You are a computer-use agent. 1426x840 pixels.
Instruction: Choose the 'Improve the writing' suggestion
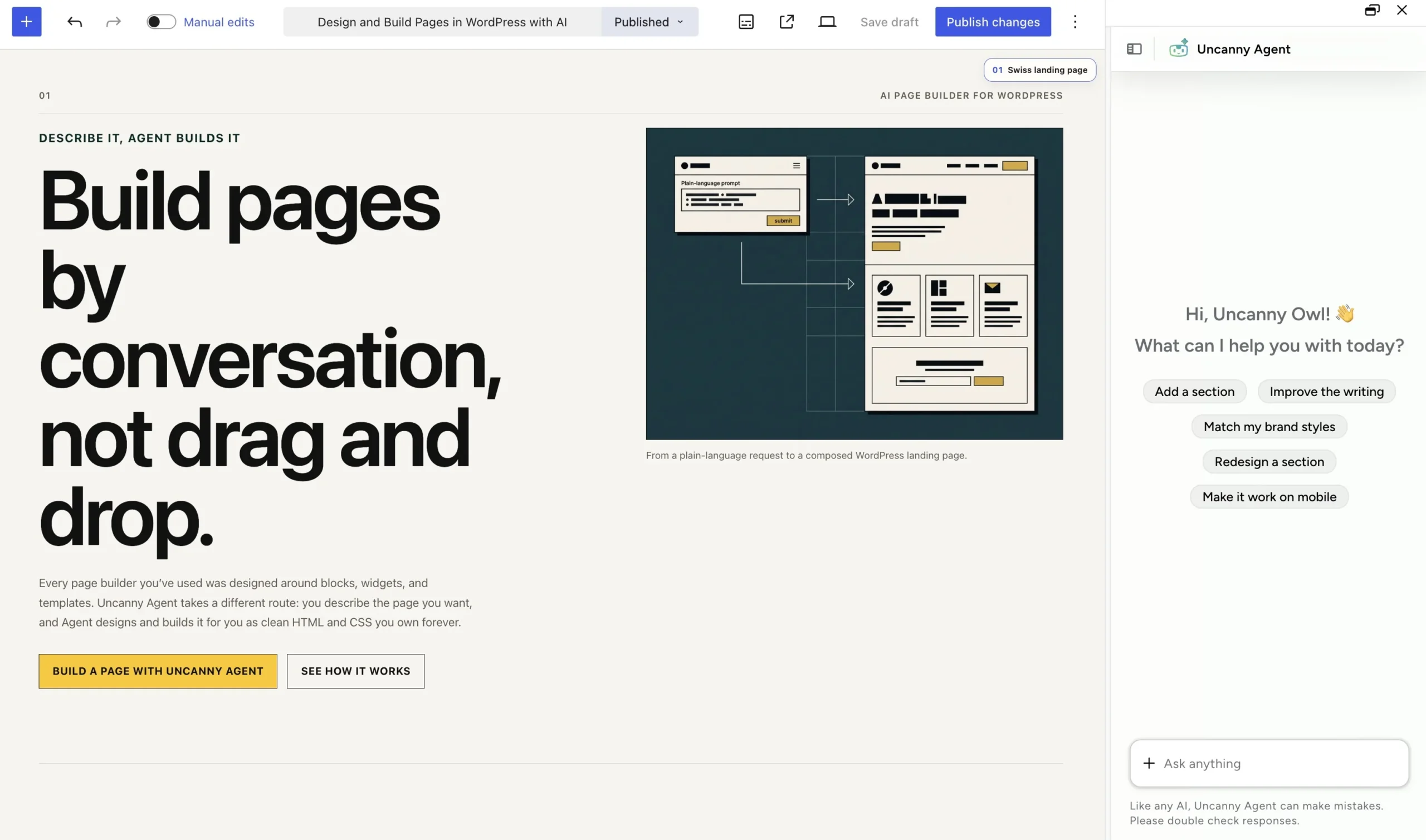(1326, 392)
